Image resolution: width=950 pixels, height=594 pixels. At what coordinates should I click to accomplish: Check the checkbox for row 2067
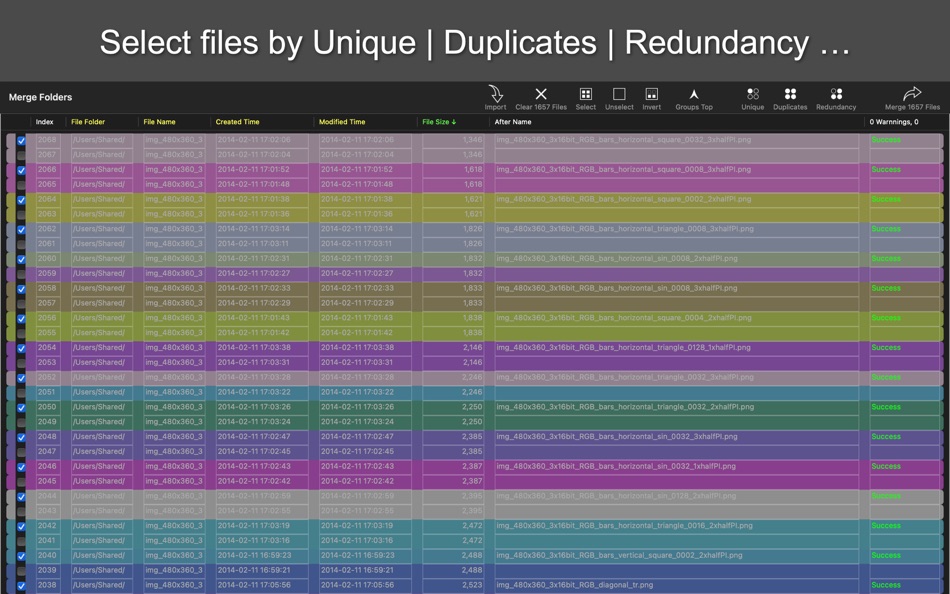(x=21, y=155)
